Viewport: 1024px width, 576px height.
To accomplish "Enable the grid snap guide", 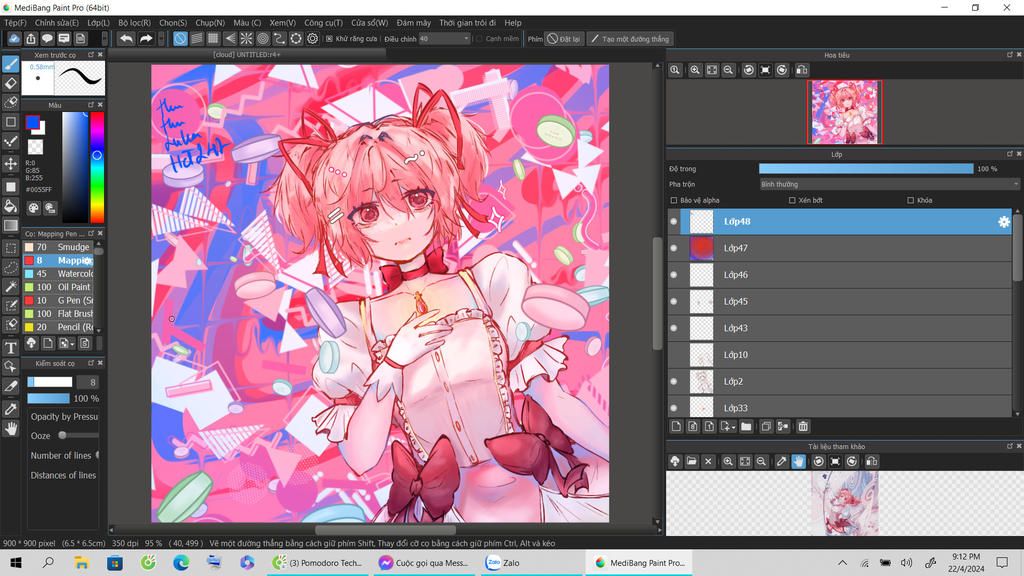I will tap(213, 39).
